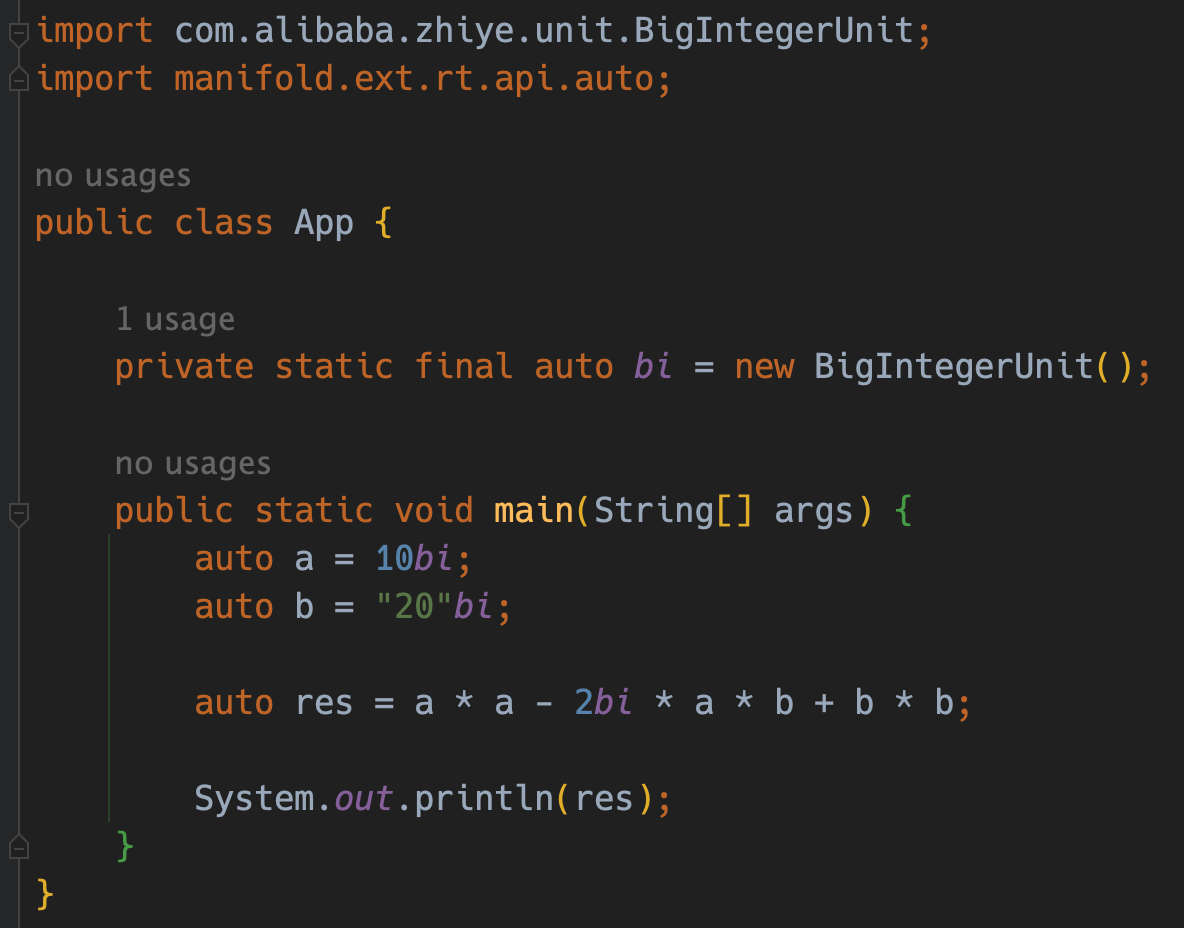This screenshot has height=928, width=1184.
Task: Click the args parameter name
Action: coord(813,511)
